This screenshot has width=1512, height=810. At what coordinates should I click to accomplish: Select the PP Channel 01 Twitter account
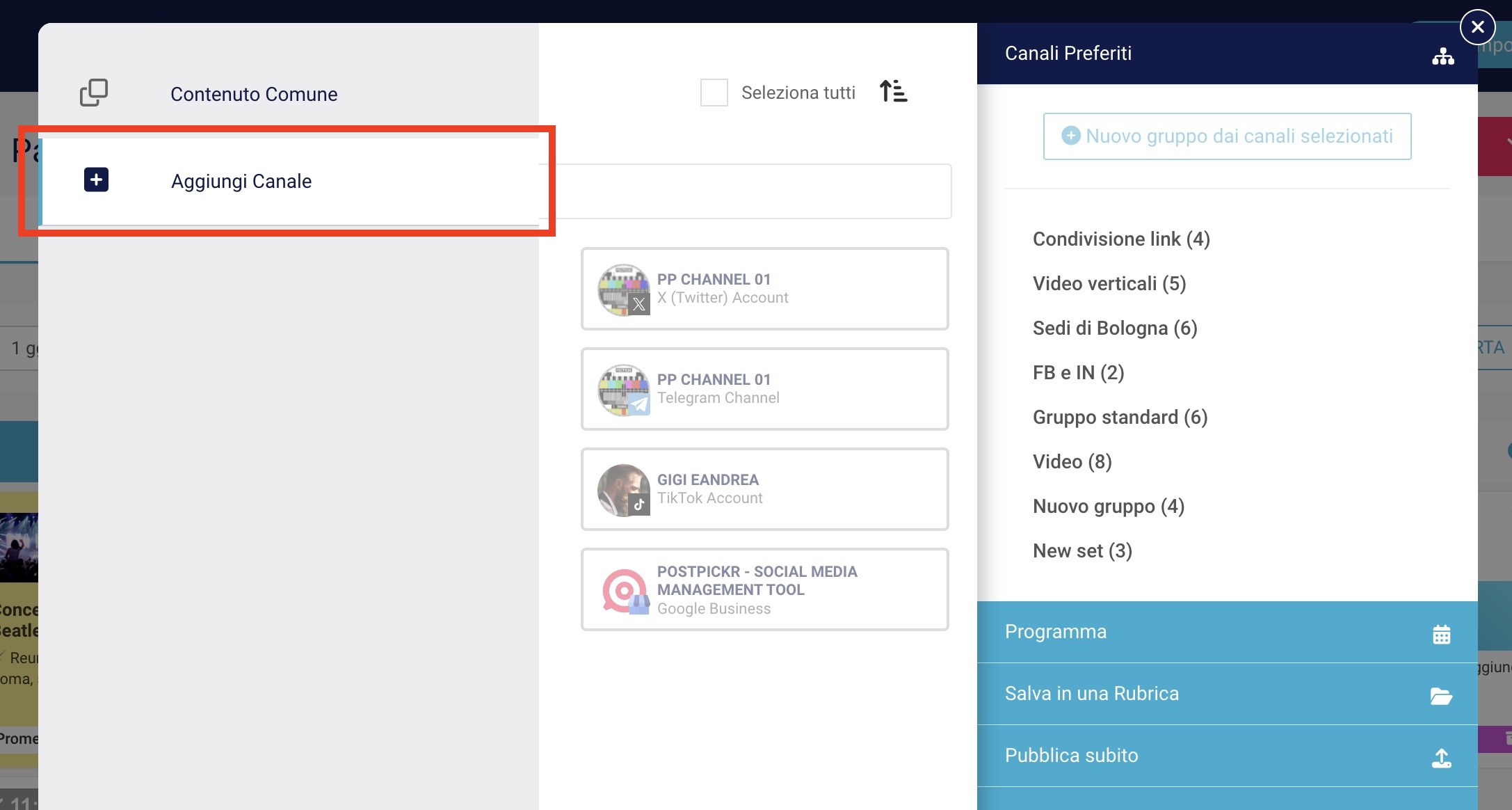pyautogui.click(x=764, y=289)
